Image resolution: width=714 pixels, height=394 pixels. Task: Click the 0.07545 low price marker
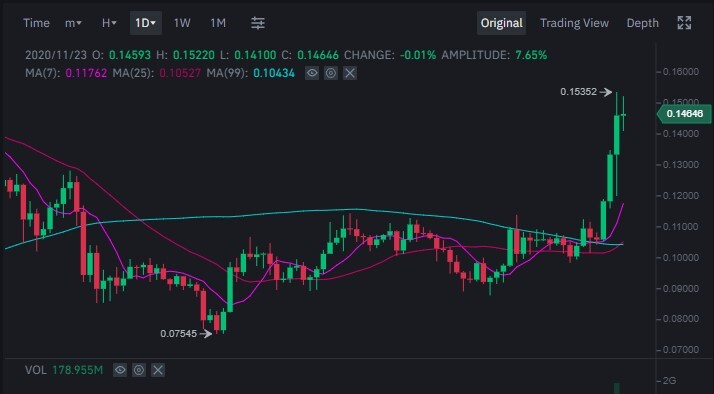point(186,334)
